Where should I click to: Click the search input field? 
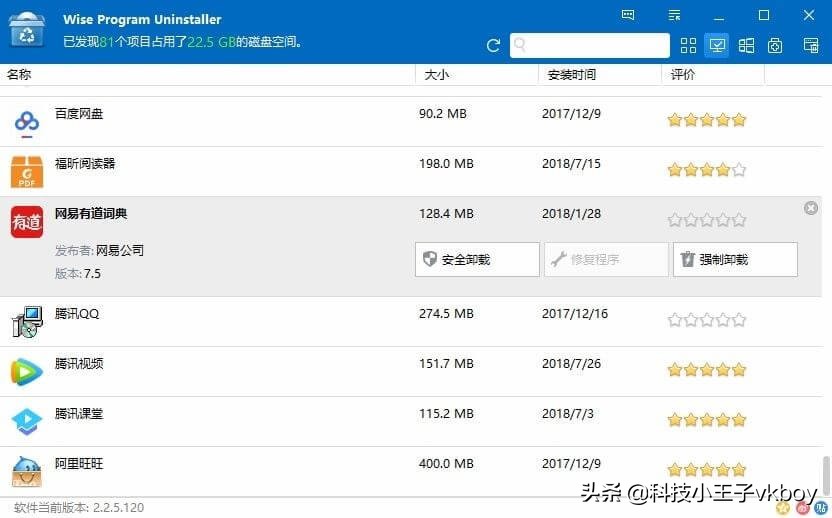coord(590,46)
